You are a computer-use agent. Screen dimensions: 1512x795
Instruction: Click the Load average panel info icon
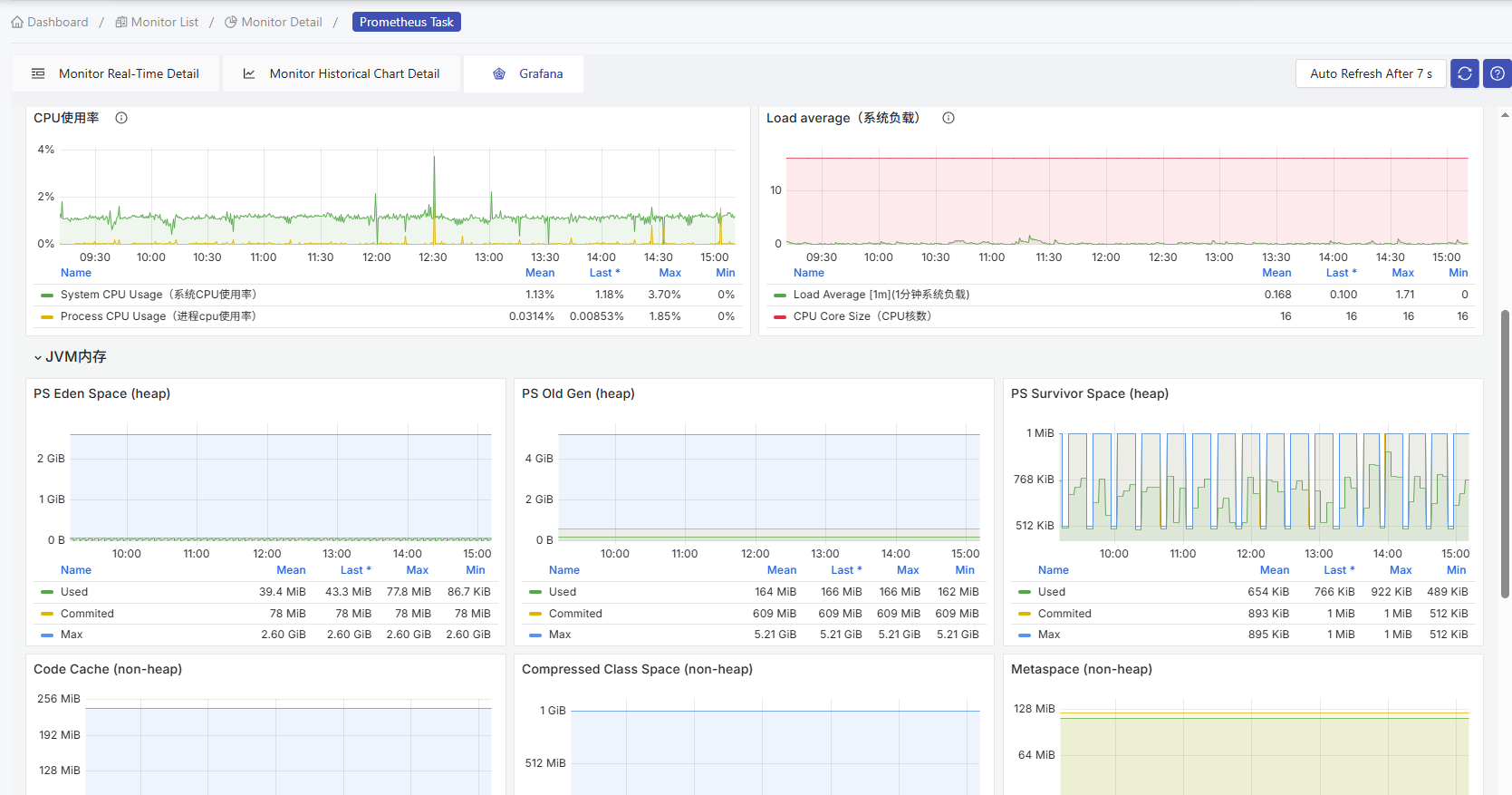coord(949,118)
